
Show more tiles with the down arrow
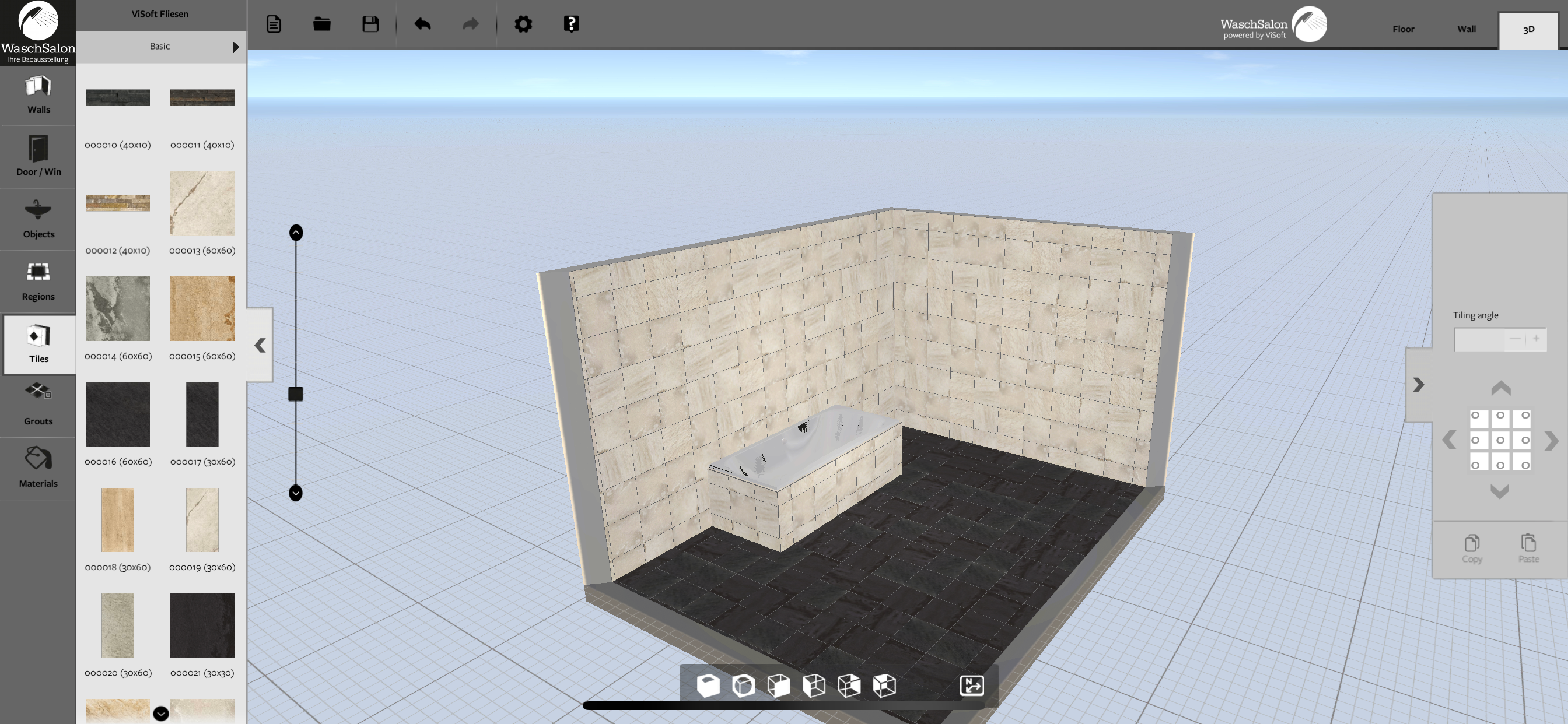pos(160,714)
